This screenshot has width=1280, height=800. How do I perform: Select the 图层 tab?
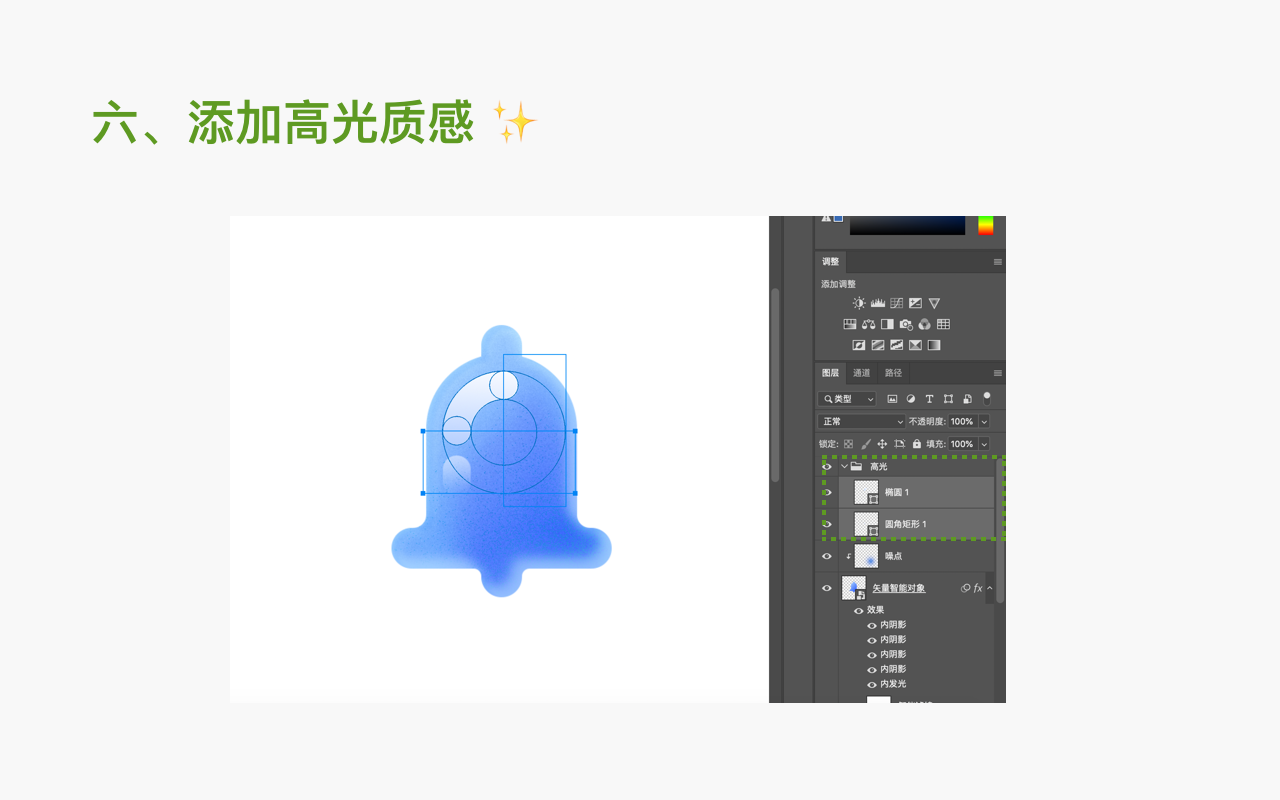point(831,373)
